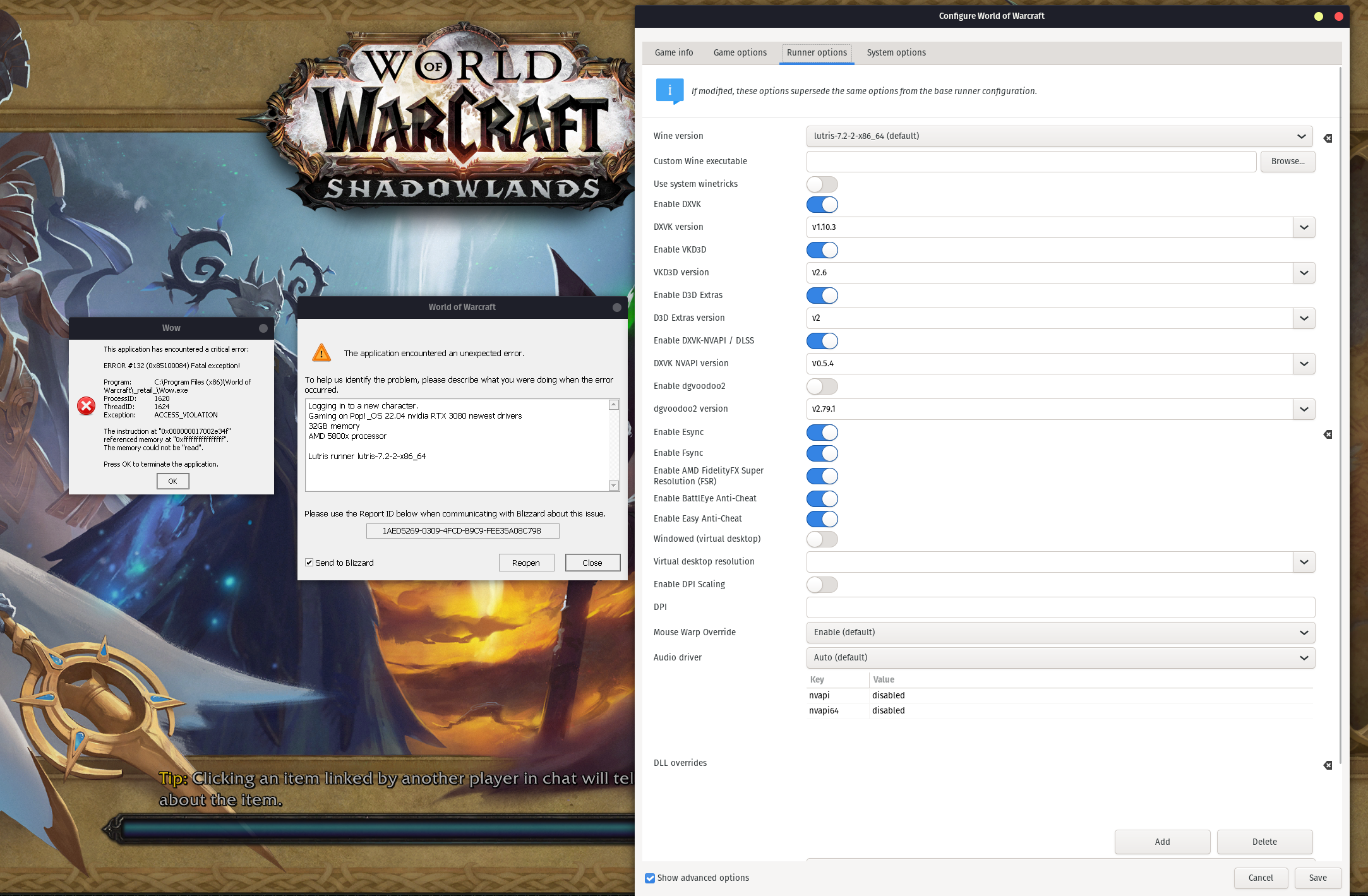Viewport: 1368px width, 896px height.
Task: Click scroll-up arrow in description textbox
Action: pyautogui.click(x=613, y=405)
